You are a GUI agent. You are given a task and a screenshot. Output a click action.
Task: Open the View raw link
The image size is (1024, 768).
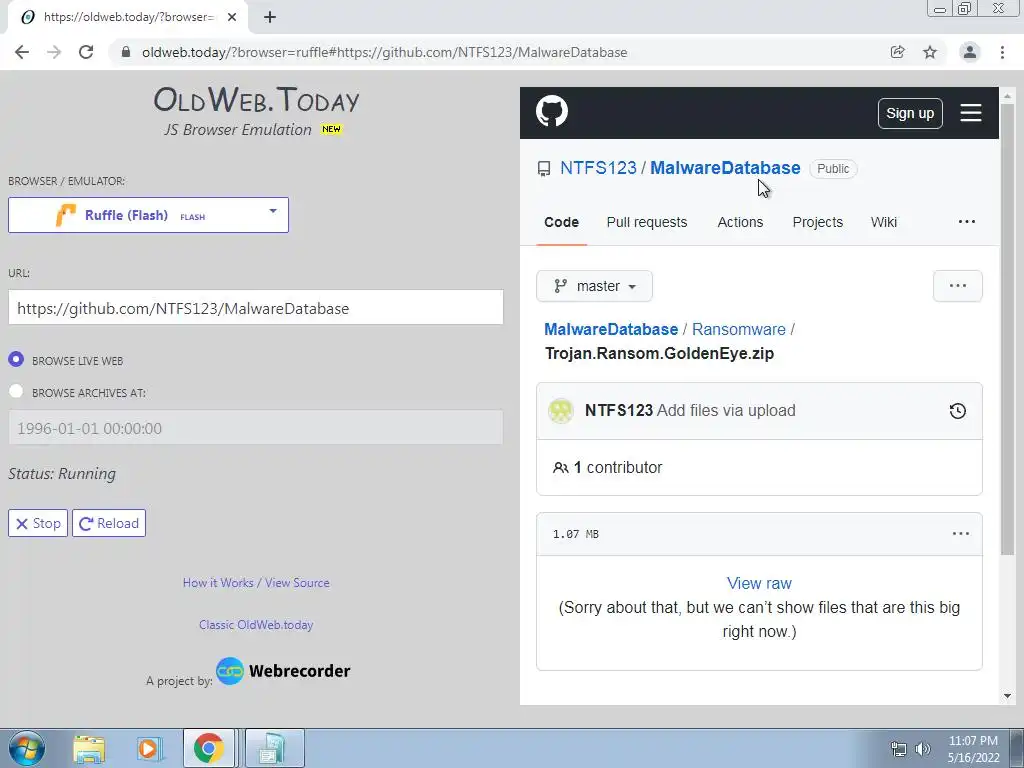pos(759,583)
